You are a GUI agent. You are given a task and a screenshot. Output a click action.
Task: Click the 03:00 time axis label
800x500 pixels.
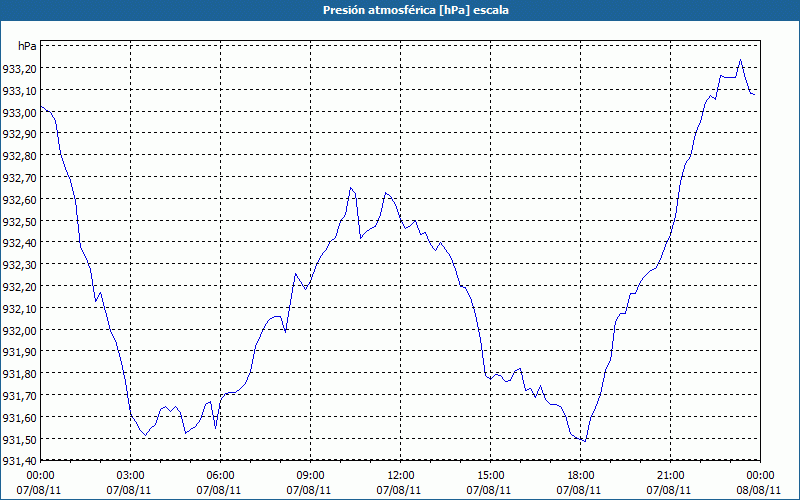[x=131, y=476]
